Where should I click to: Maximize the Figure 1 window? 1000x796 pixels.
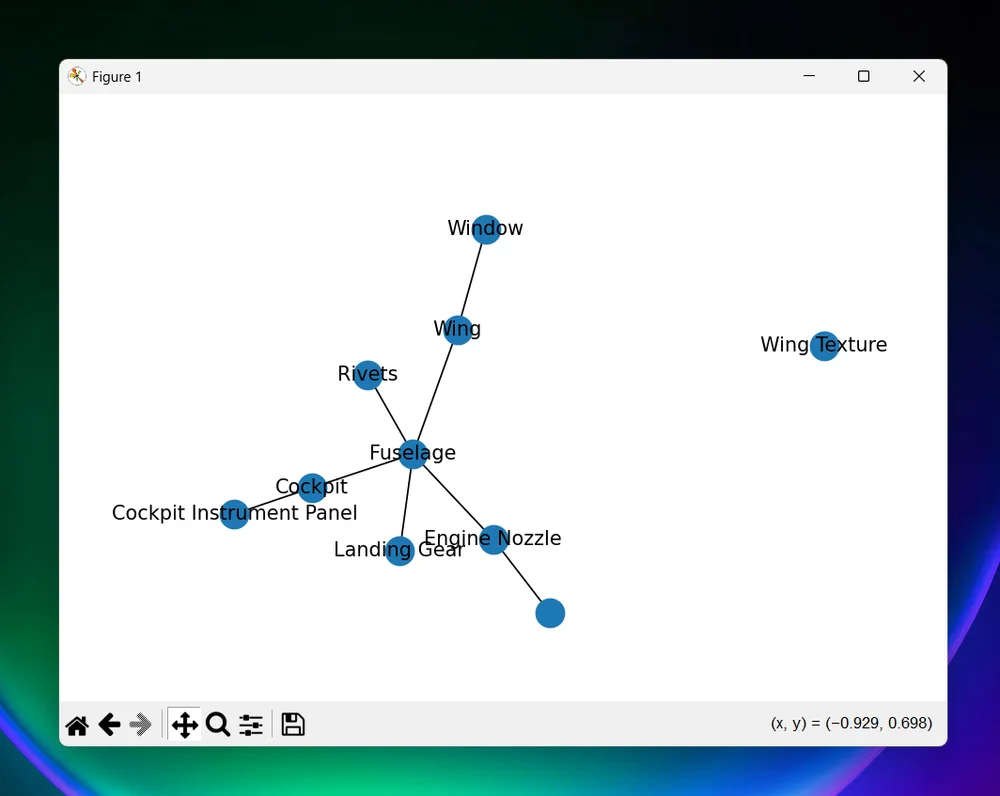click(x=864, y=77)
